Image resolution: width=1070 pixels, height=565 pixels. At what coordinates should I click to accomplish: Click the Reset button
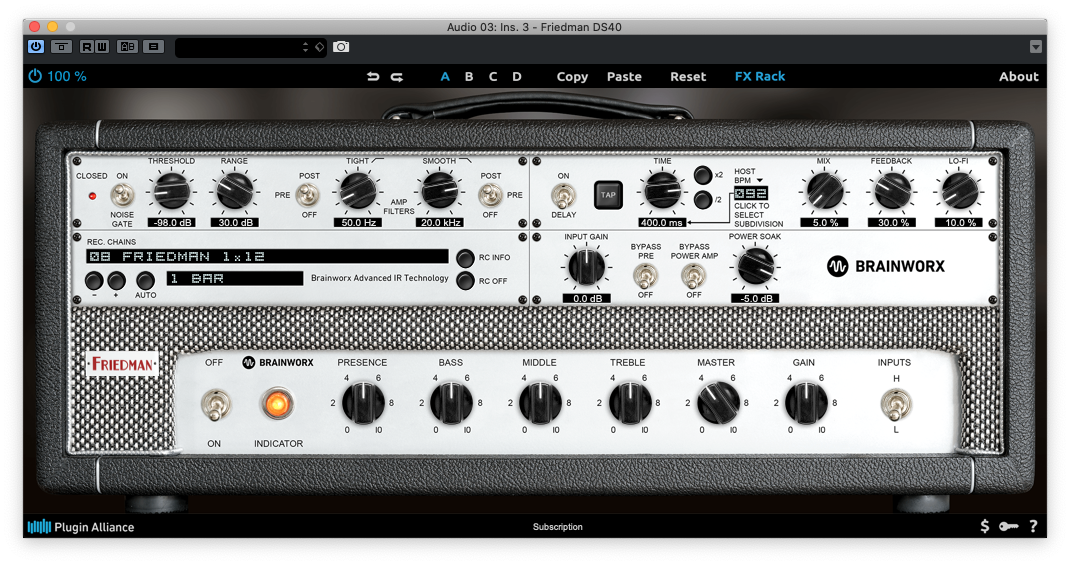coord(688,76)
